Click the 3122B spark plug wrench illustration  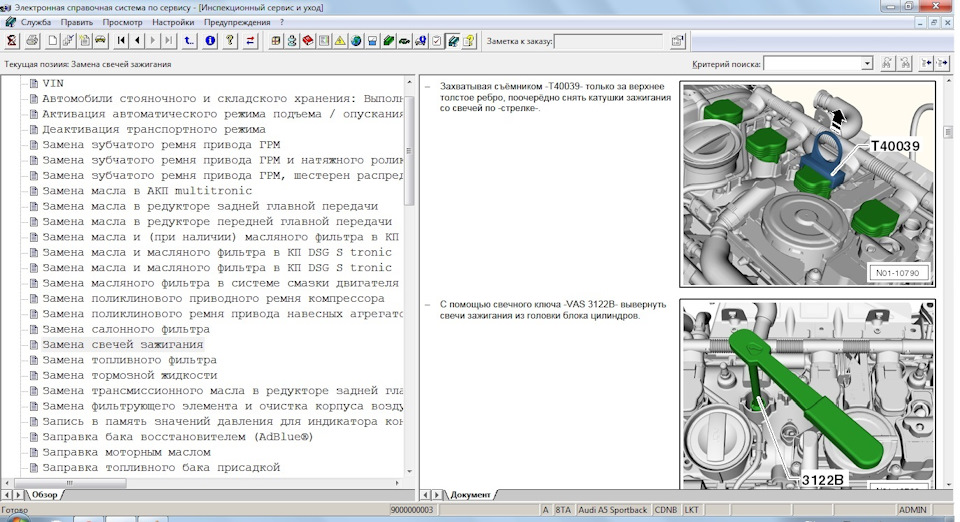pyautogui.click(x=808, y=394)
